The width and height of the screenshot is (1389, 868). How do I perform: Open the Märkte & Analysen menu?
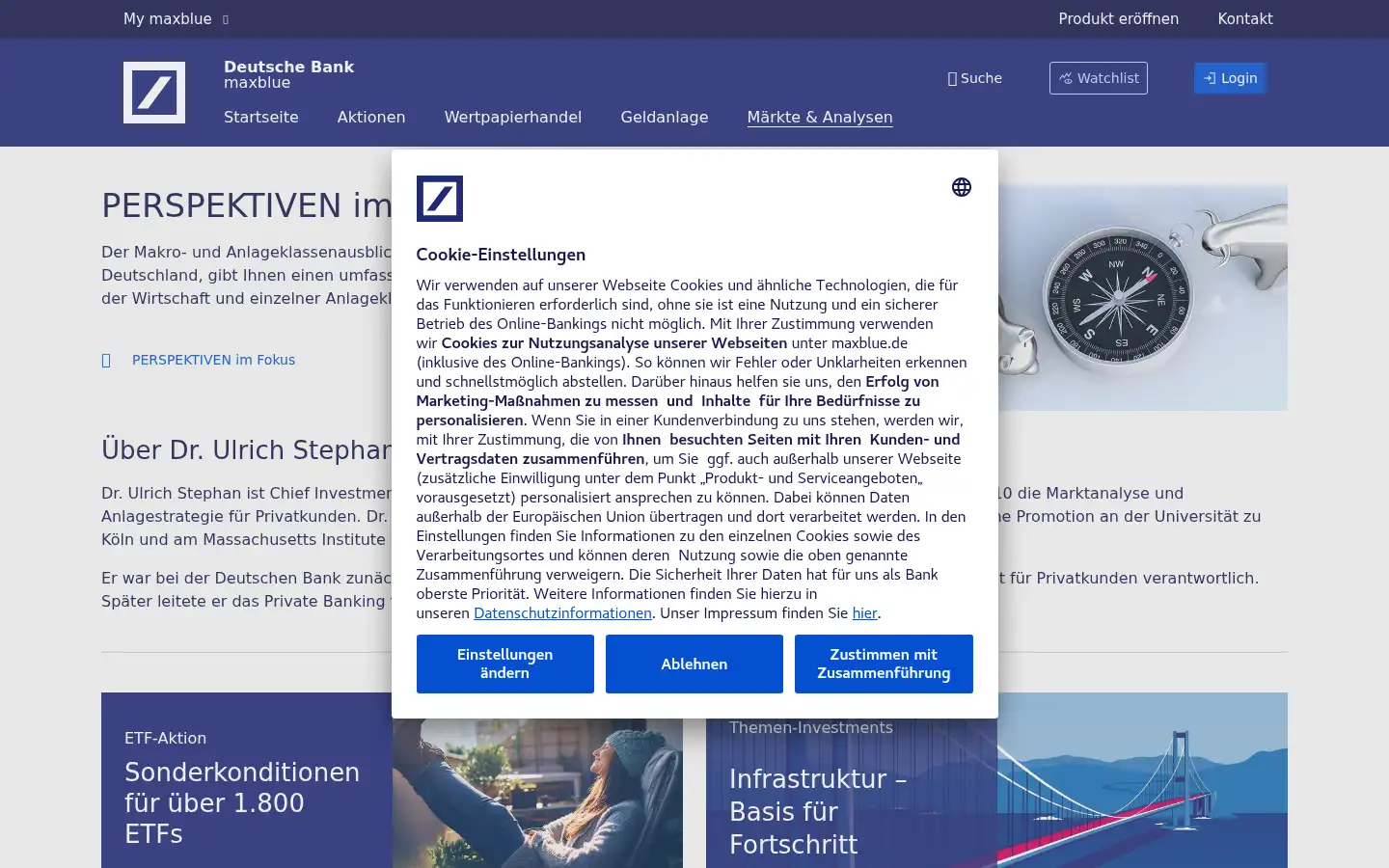tap(820, 117)
